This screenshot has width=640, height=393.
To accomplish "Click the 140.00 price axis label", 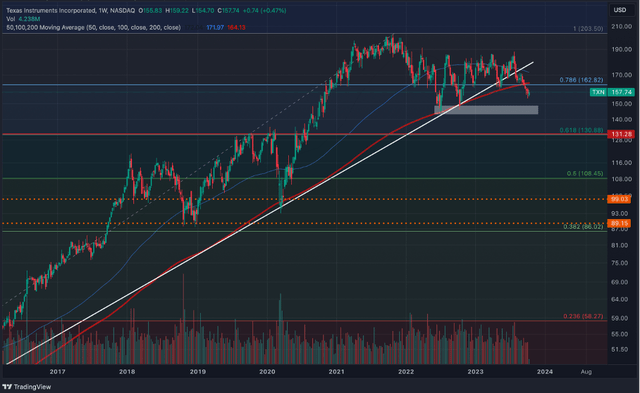I will [x=621, y=120].
